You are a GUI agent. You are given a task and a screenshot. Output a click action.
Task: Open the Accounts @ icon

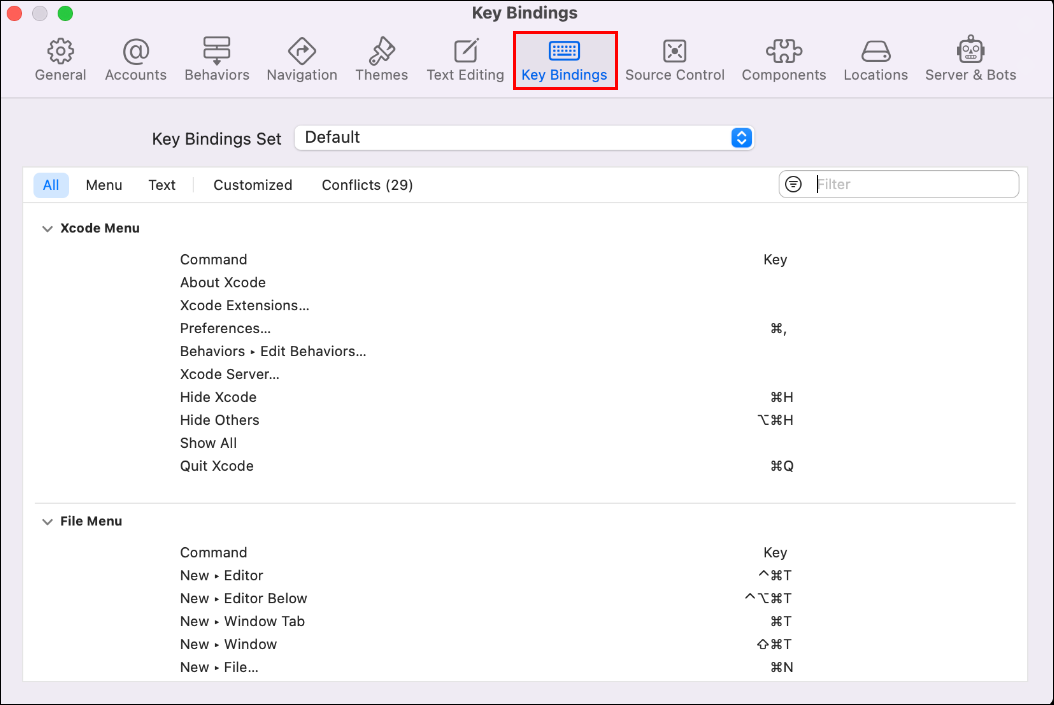136,51
